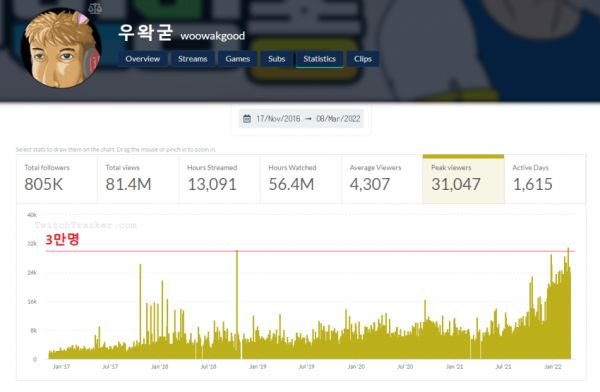600x392 pixels.
Task: Toggle Total views stat on chart
Action: [x=138, y=179]
